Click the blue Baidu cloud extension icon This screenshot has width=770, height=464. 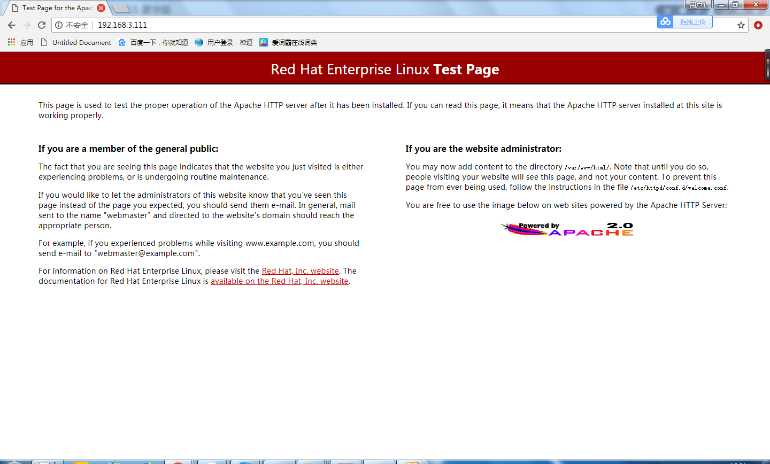tap(665, 22)
